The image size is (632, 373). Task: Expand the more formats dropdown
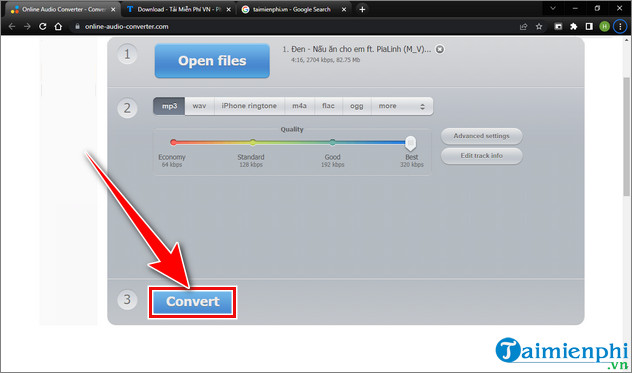click(402, 106)
